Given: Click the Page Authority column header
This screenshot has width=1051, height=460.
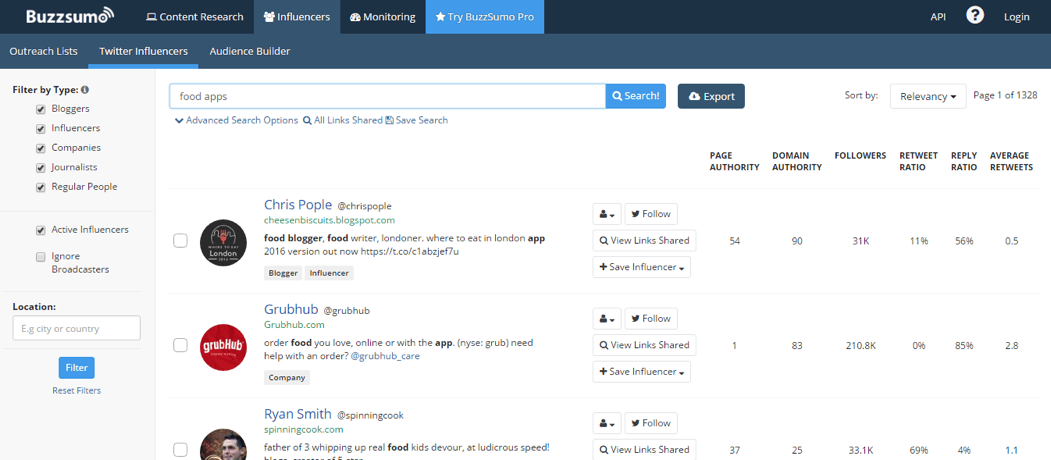Looking at the screenshot, I should click(x=735, y=161).
